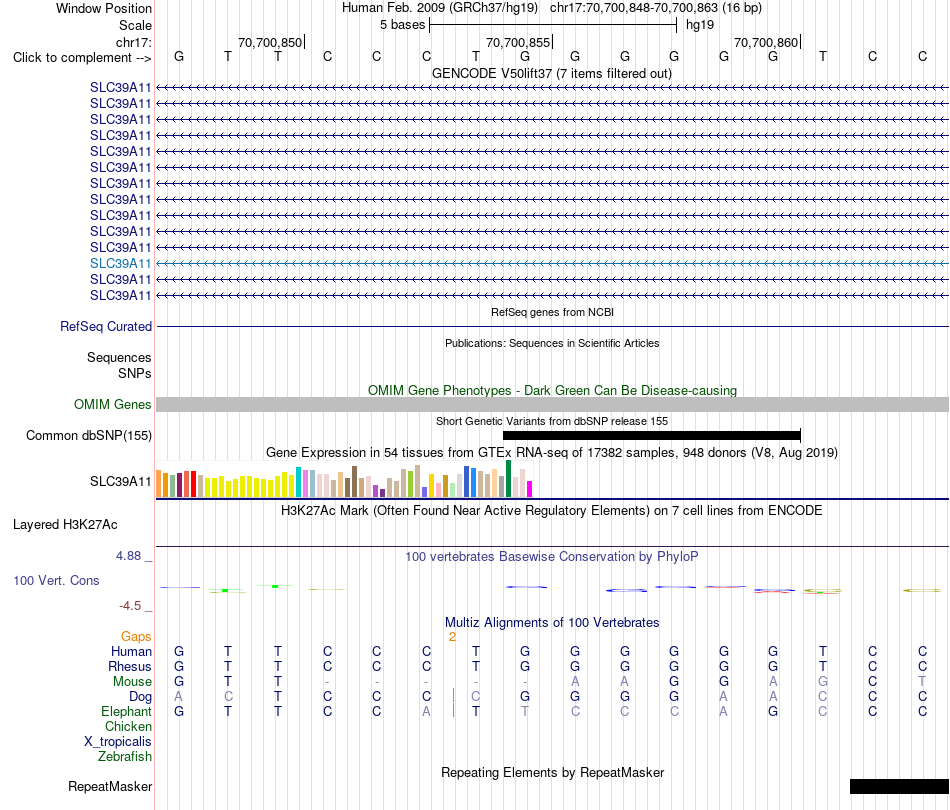Select the Human alignment row label
Viewport: 950px width, 810px height.
click(x=131, y=652)
